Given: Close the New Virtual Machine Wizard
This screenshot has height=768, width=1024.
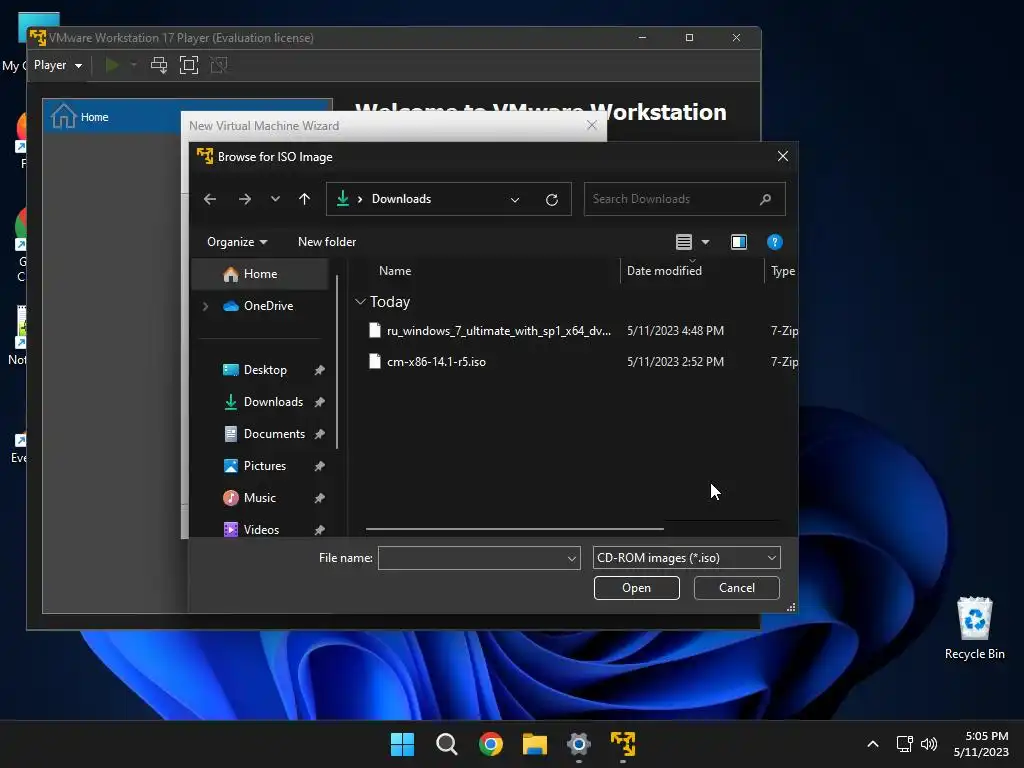Looking at the screenshot, I should click(x=592, y=125).
